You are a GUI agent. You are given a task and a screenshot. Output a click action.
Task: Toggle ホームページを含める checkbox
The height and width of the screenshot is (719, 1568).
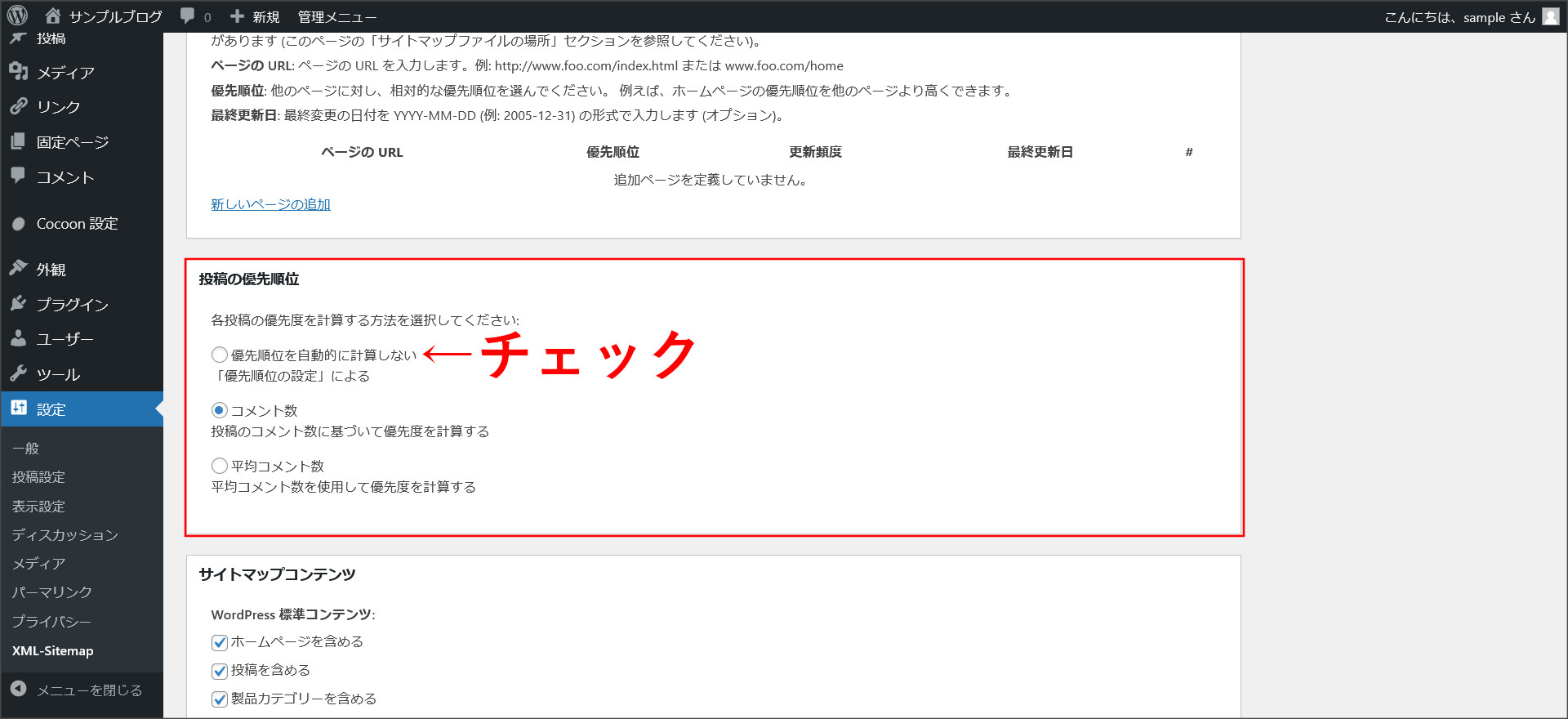pos(219,642)
